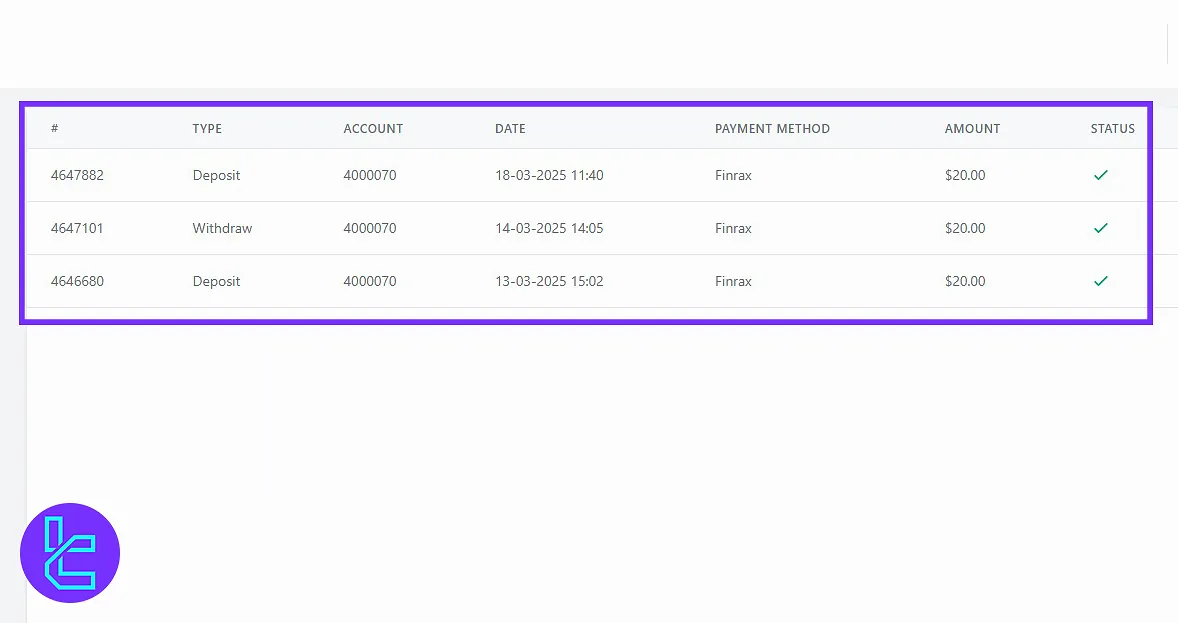Image resolution: width=1178 pixels, height=623 pixels.
Task: Click the purple logo badge in corner
Action: tap(70, 553)
